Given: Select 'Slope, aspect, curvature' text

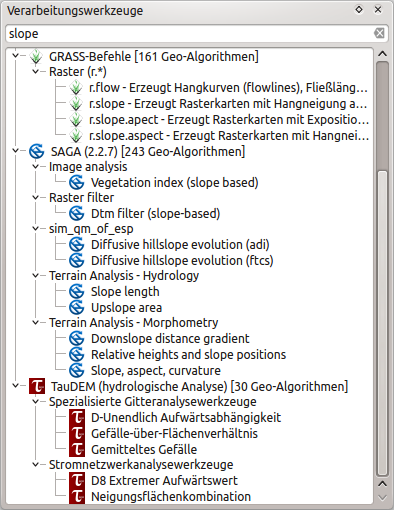Looking at the screenshot, I should tap(156, 370).
